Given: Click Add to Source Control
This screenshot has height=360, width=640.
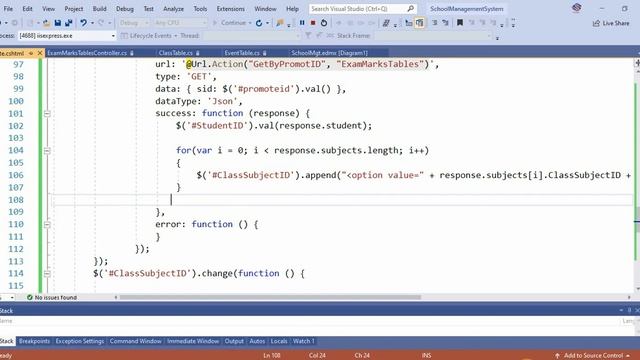Looking at the screenshot, I should [x=593, y=356].
